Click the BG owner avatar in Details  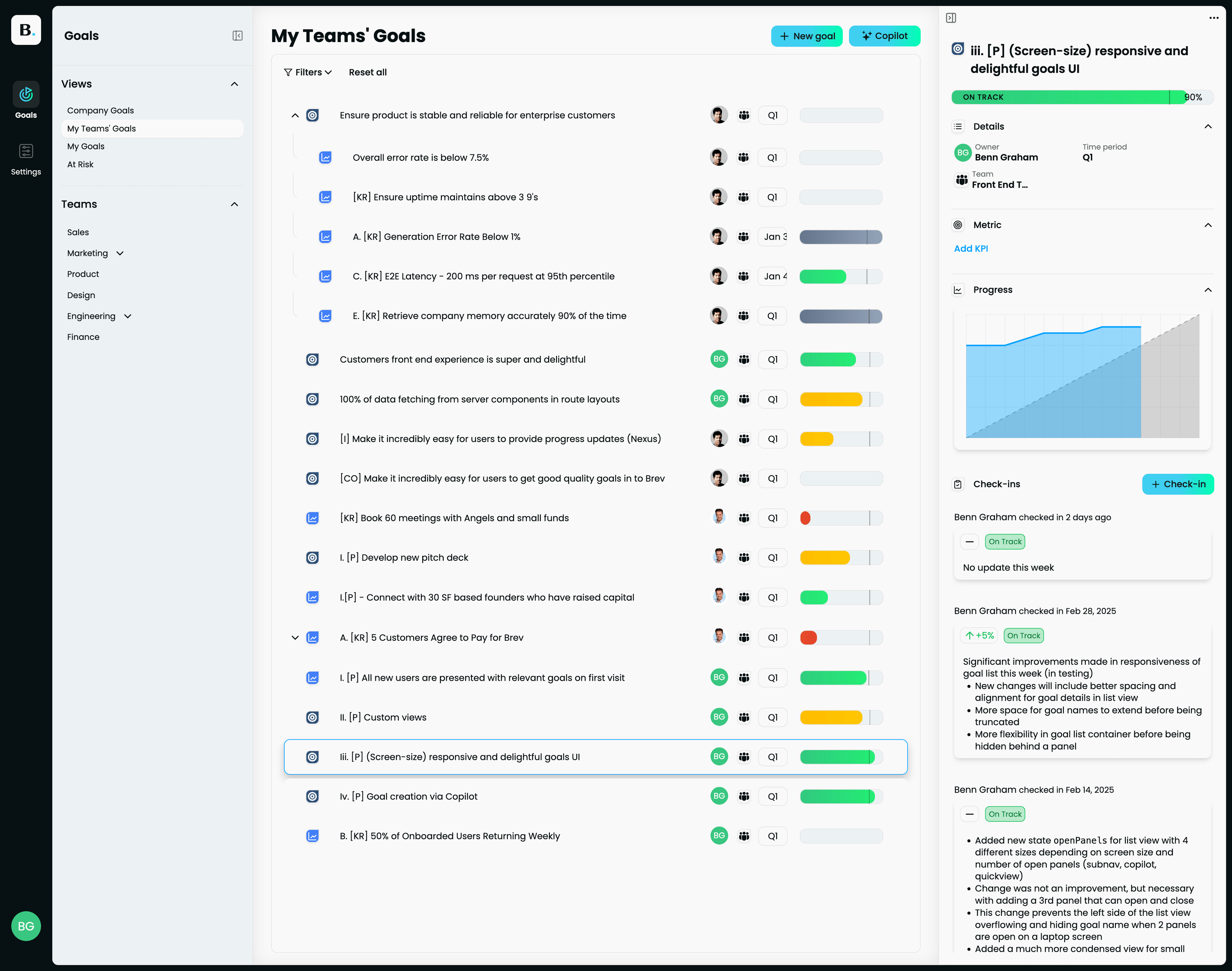tap(963, 152)
